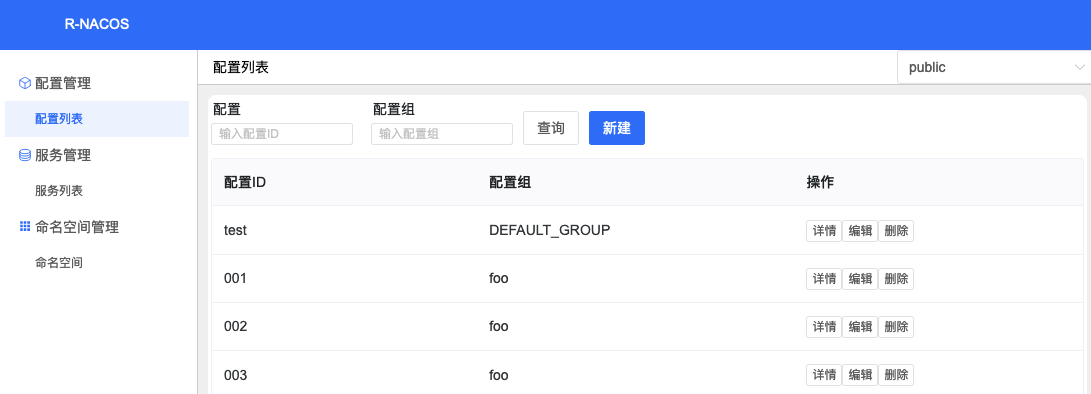This screenshot has height=394, width=1091.
Task: Open 详情 for the test config
Action: (x=824, y=231)
